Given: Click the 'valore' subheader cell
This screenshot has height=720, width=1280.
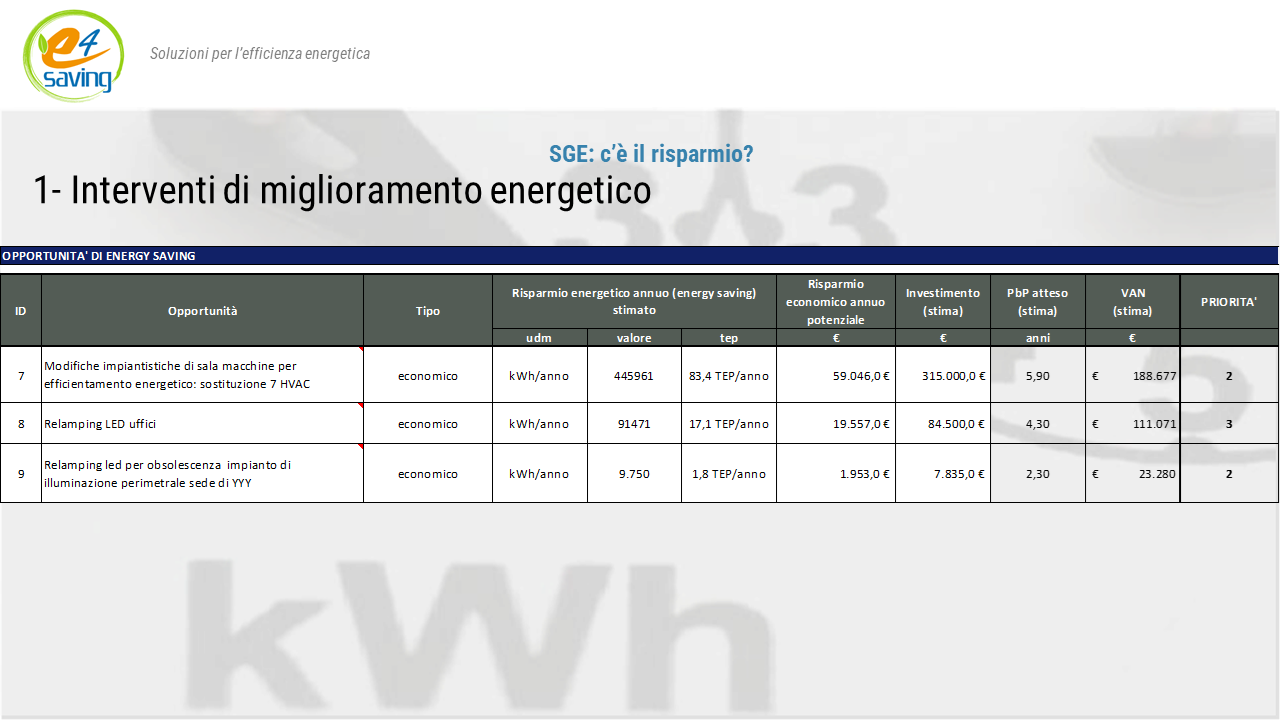Looking at the screenshot, I should point(634,338).
